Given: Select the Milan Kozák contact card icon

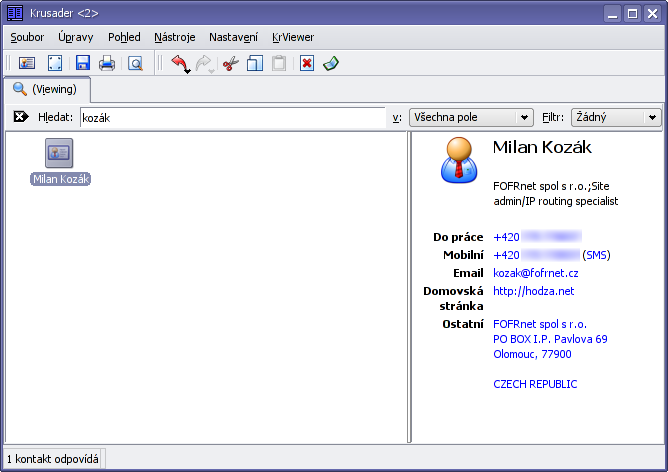Looking at the screenshot, I should point(59,153).
